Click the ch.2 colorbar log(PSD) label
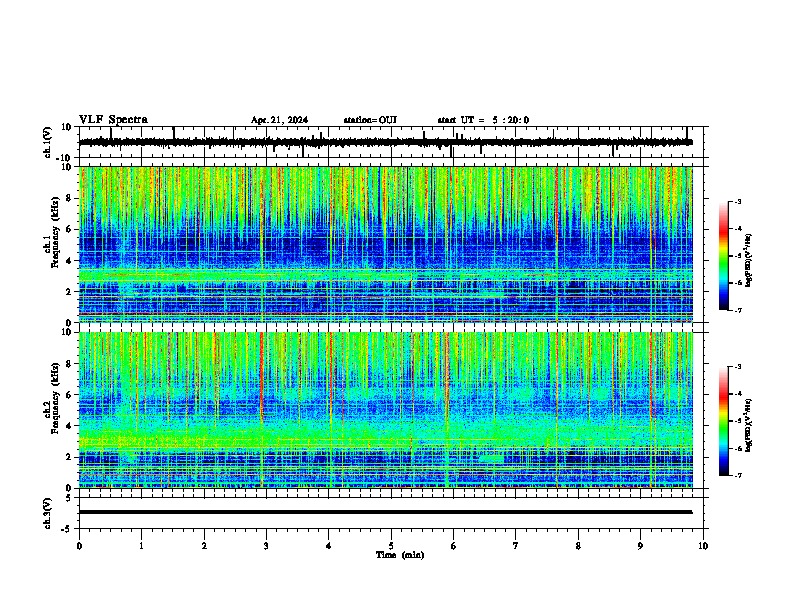Image resolution: width=792 pixels, height=612 pixels. pos(748,426)
